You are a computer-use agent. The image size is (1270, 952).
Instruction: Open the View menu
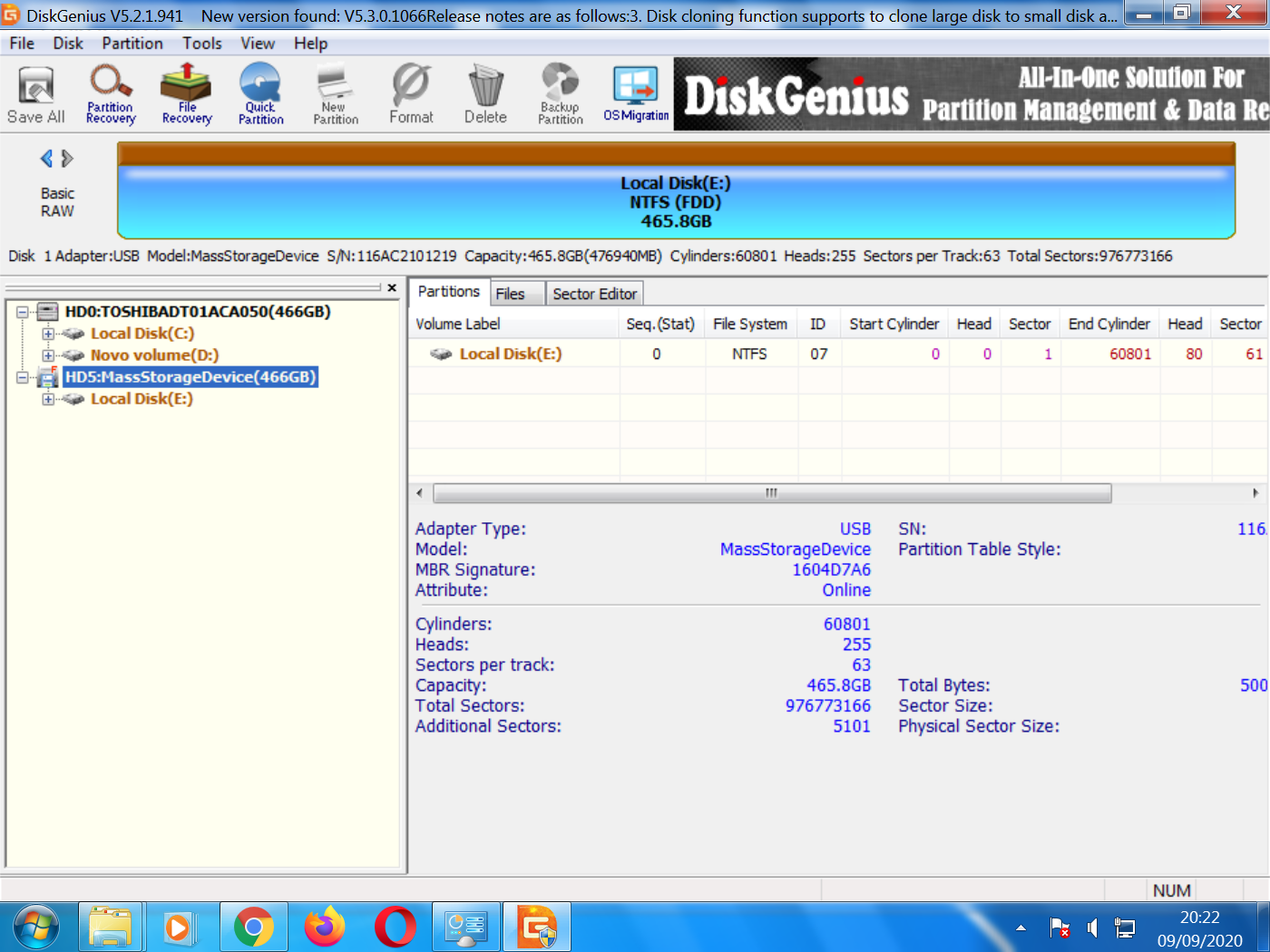pyautogui.click(x=258, y=44)
